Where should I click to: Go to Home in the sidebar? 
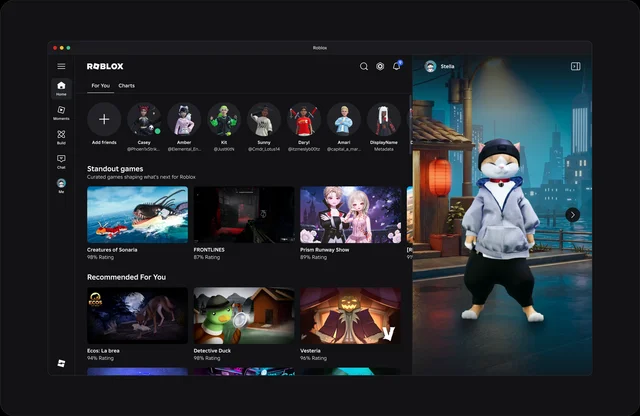tap(61, 88)
